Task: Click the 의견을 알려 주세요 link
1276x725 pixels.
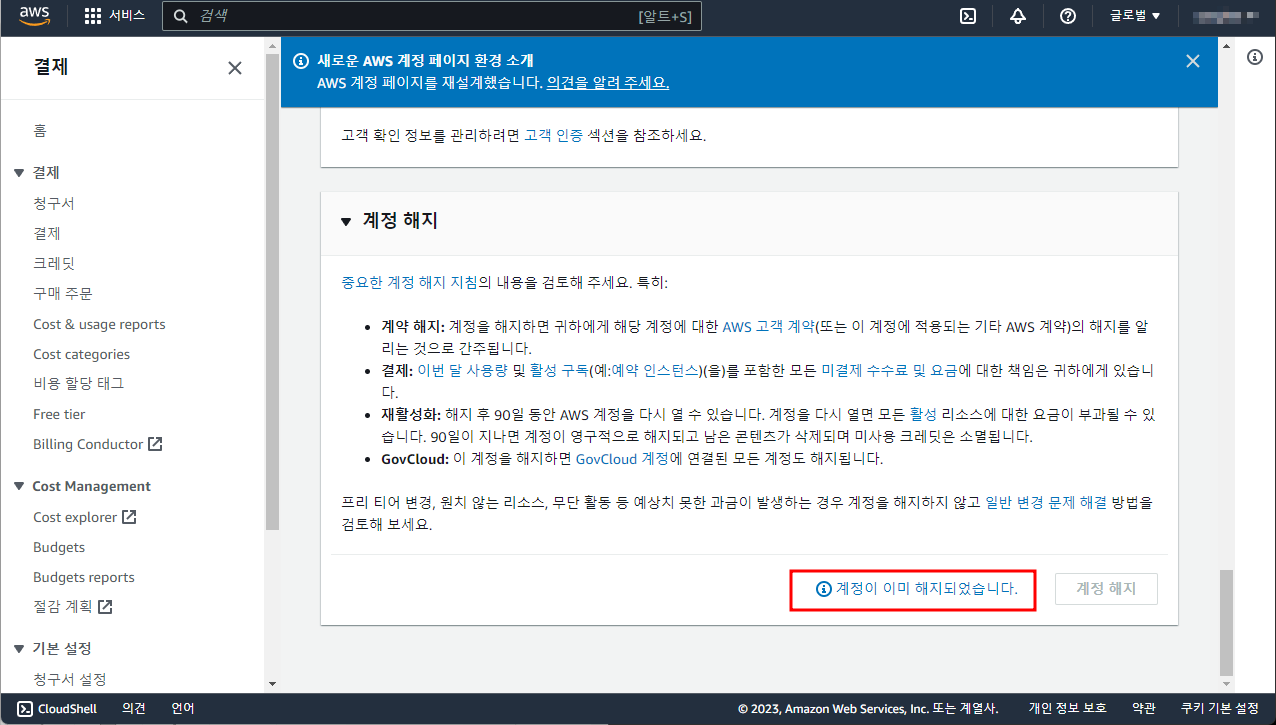Action: click(x=607, y=82)
